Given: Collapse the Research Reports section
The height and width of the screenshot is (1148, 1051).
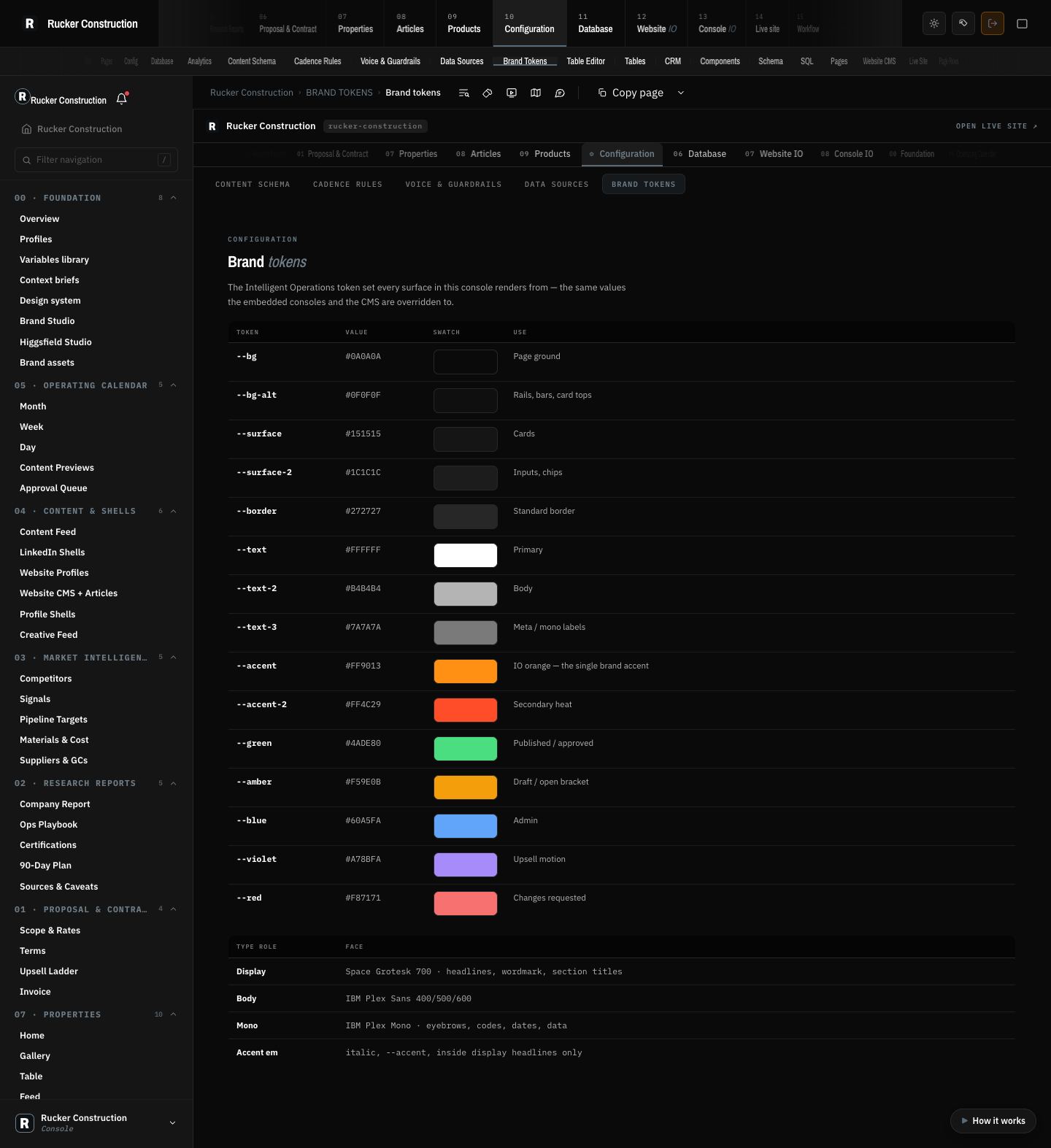Looking at the screenshot, I should pos(174,783).
